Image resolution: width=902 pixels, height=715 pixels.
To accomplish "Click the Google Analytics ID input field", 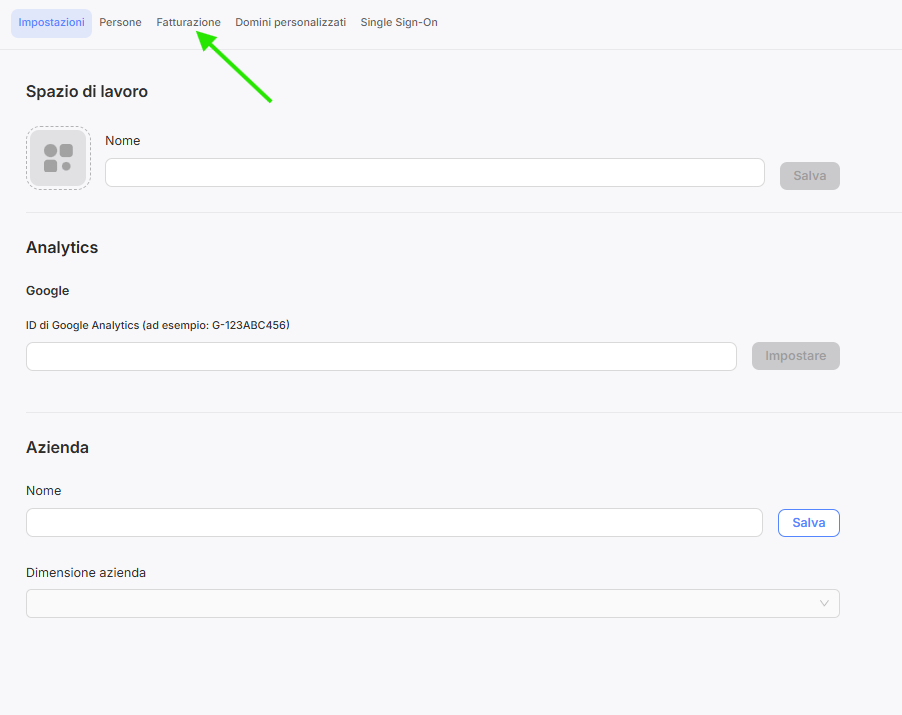I will coord(381,357).
